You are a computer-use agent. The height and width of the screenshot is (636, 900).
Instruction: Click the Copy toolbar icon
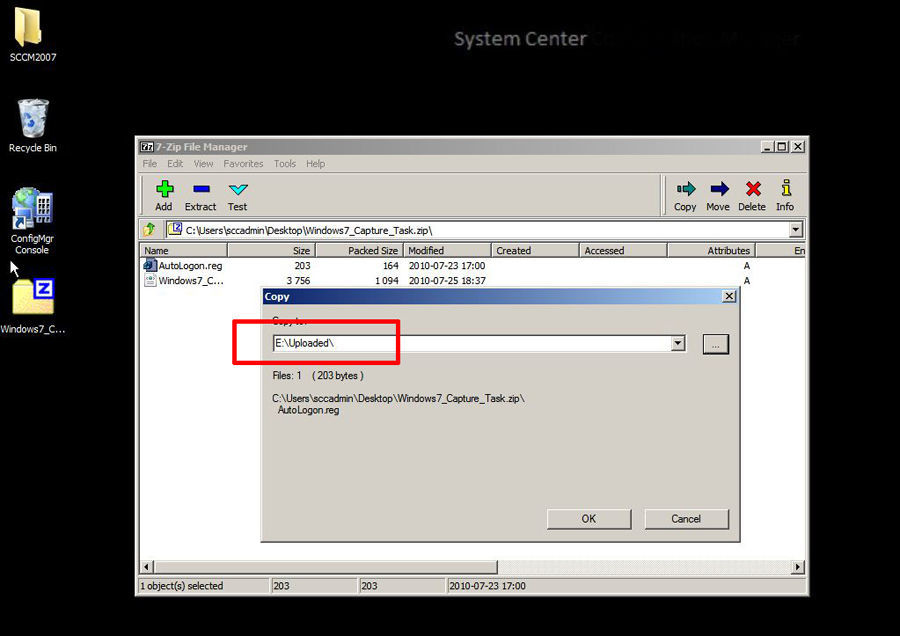(x=685, y=189)
